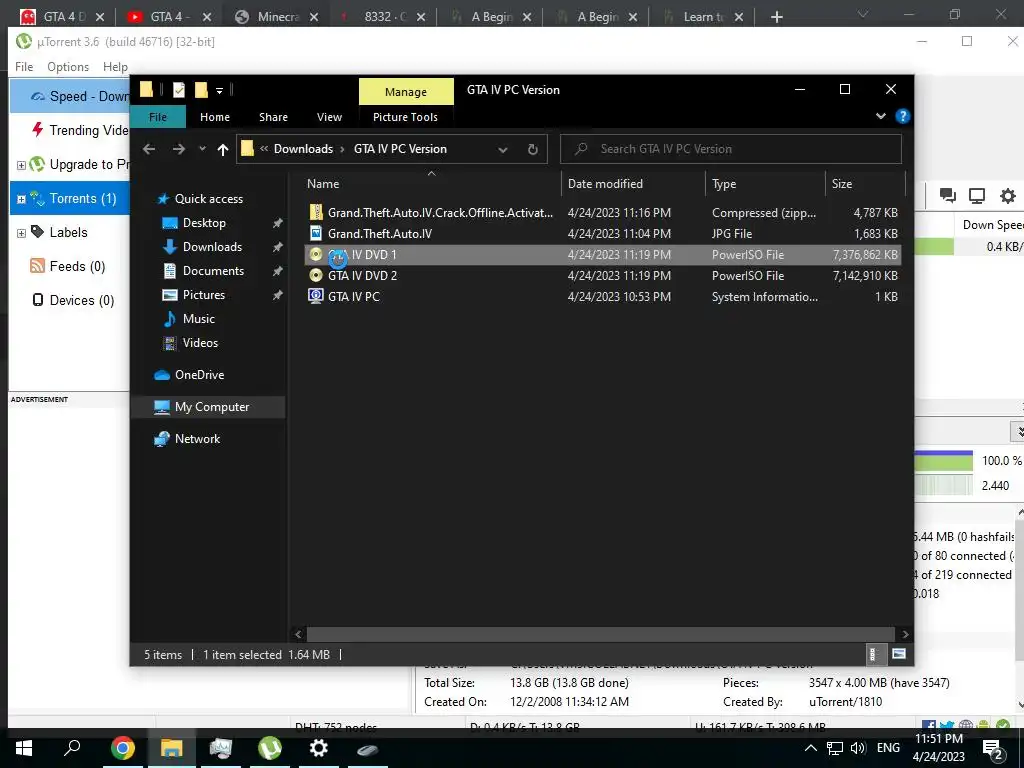
Task: Click Search GTA IV PC Version box
Action: [731, 149]
